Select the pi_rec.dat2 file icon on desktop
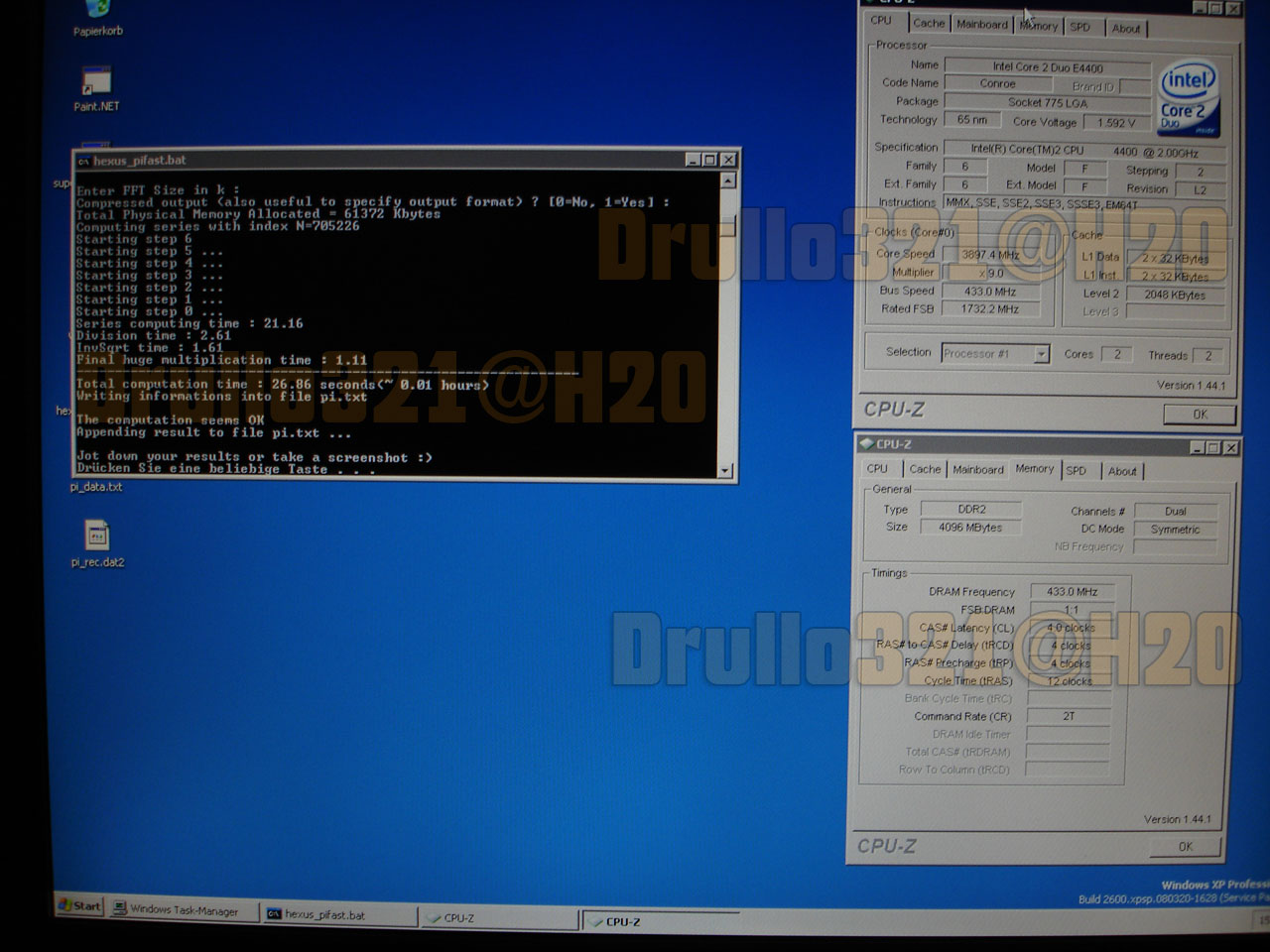1270x952 pixels. [x=97, y=544]
